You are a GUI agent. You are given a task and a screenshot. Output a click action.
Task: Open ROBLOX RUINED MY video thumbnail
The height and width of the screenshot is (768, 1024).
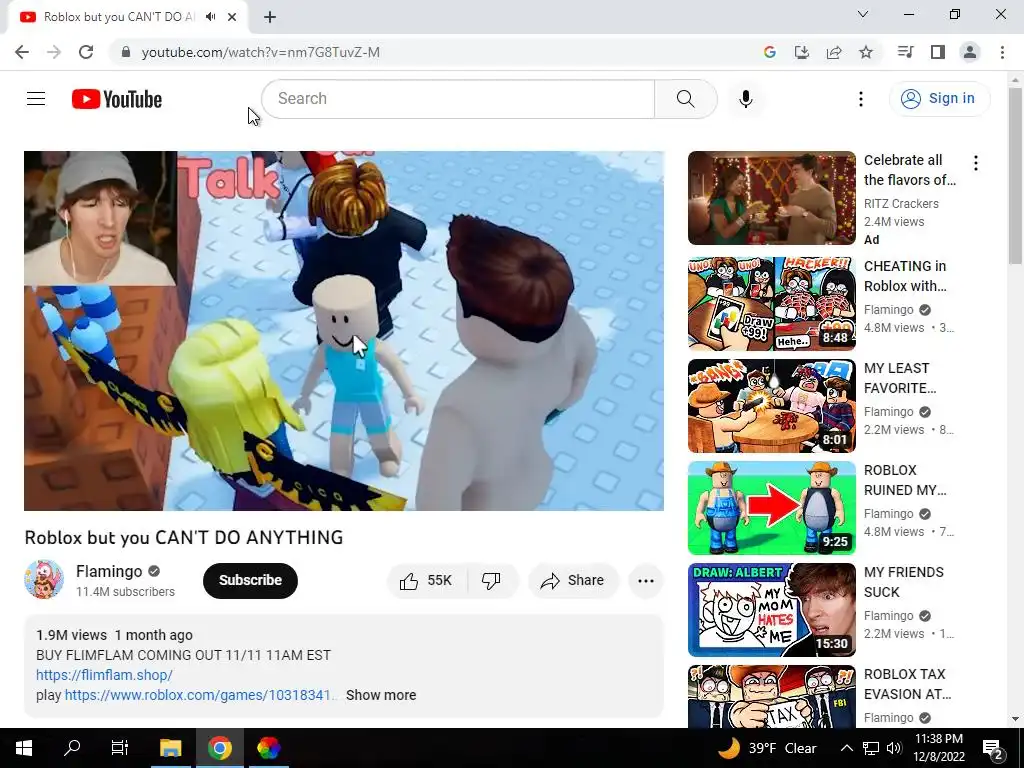point(771,507)
